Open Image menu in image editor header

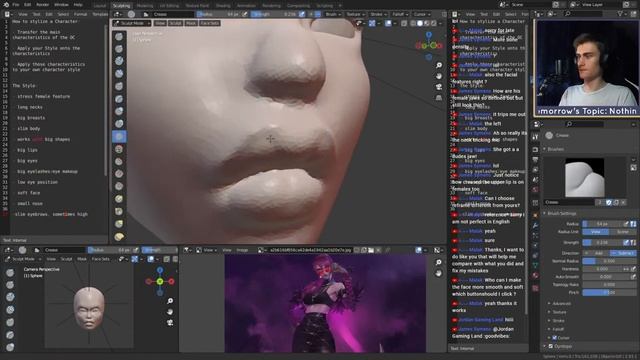pyautogui.click(x=242, y=250)
